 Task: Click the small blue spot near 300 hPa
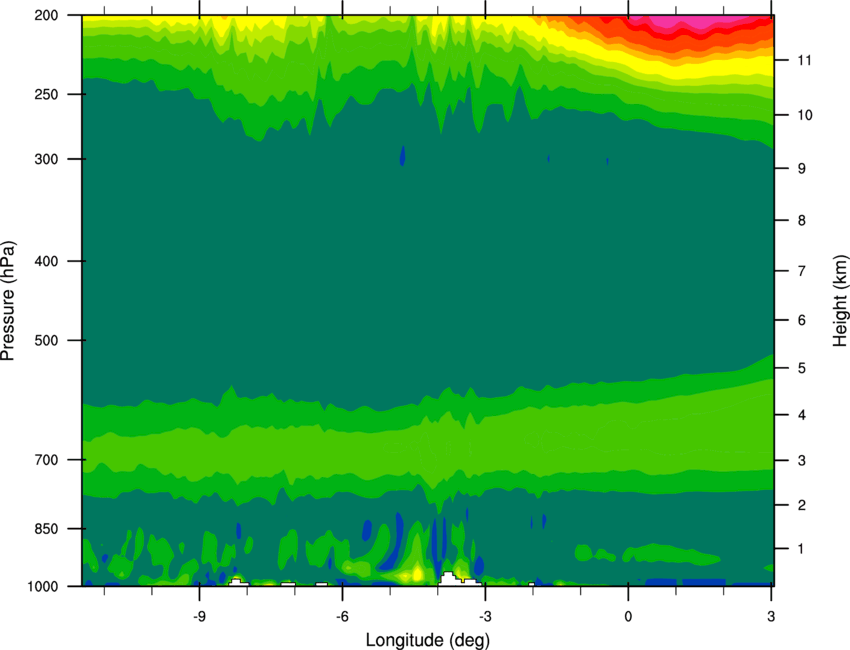pos(402,156)
